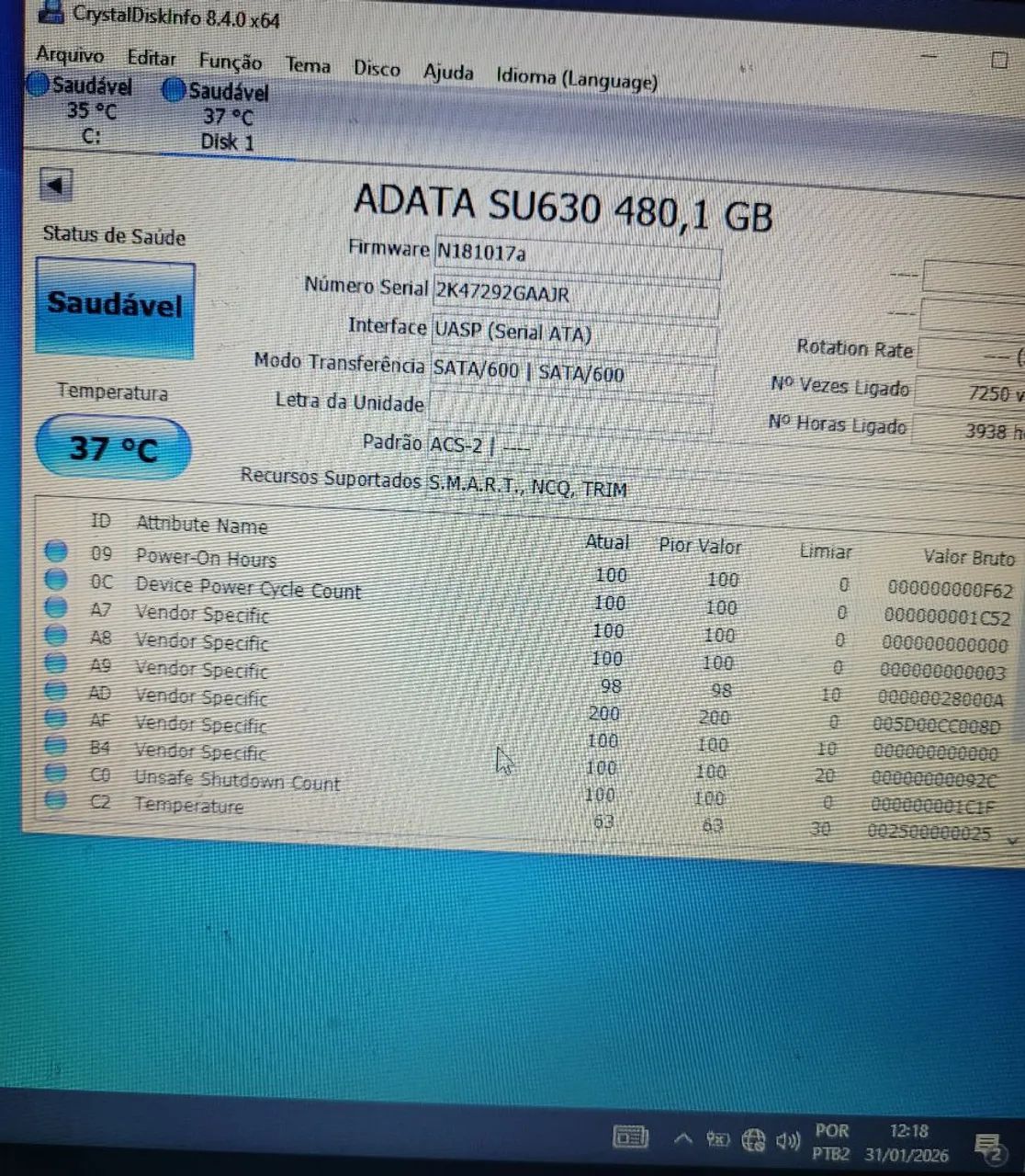The width and height of the screenshot is (1025, 1176).
Task: Switch to the Disk 1 tab
Action: coord(224,115)
